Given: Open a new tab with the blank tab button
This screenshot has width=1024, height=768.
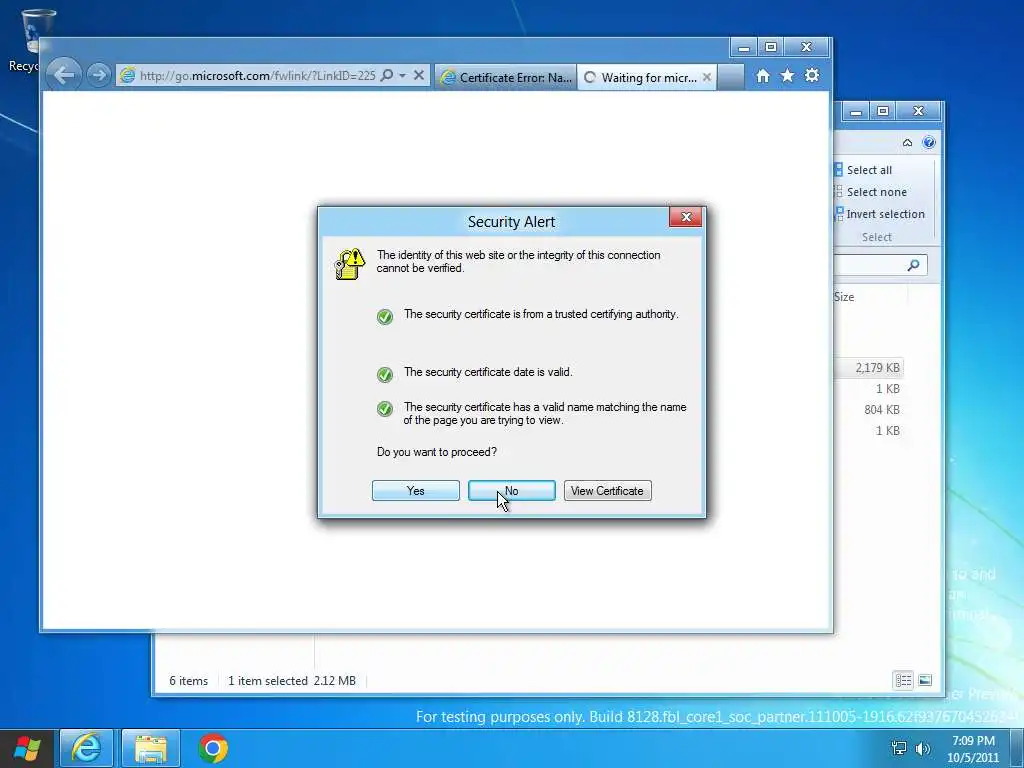Looking at the screenshot, I should click(731, 77).
